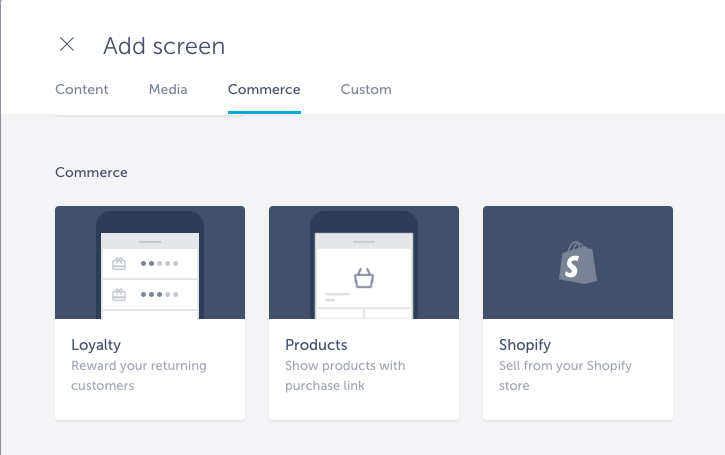Click 'Sell from your Shopify store' description

click(565, 375)
